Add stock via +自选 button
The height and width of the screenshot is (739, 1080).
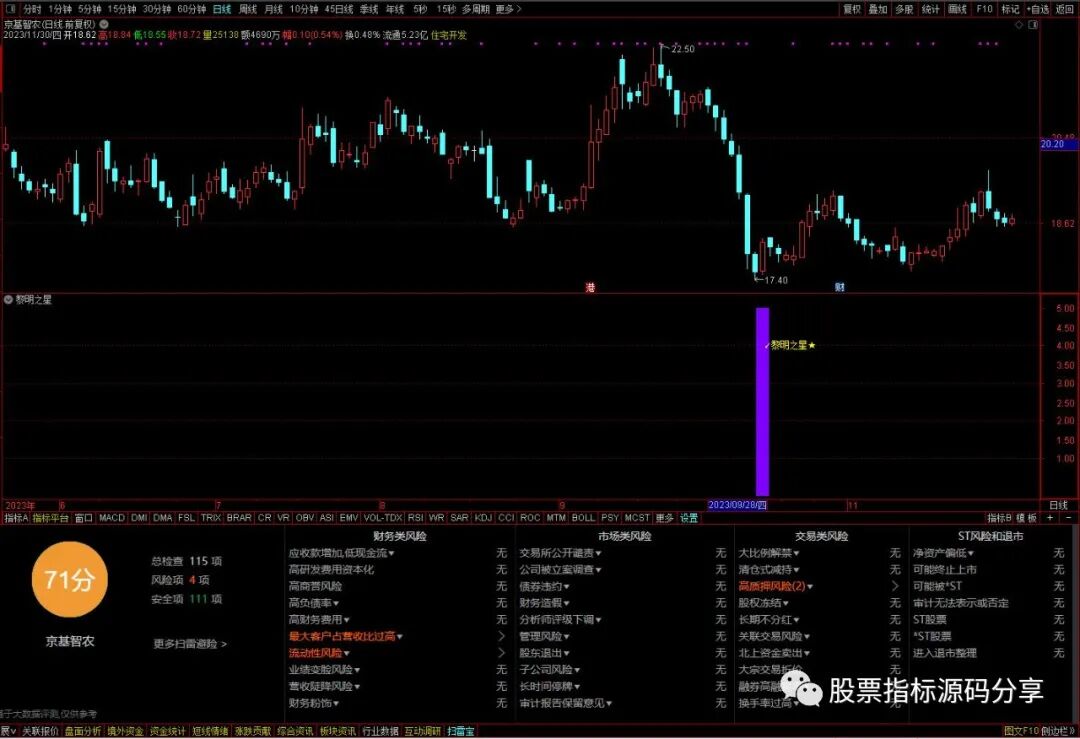click(x=1037, y=9)
